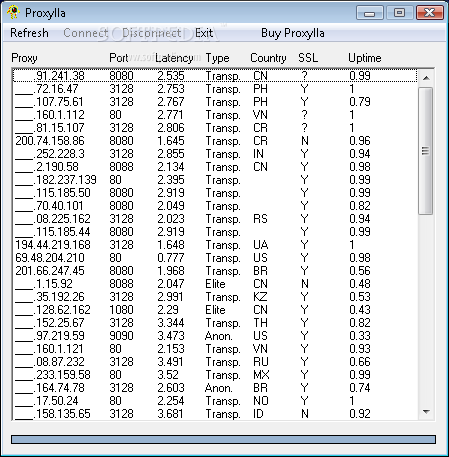Select proxy 194.44.219.168
Image resolution: width=449 pixels, height=457 pixels.
(215, 245)
